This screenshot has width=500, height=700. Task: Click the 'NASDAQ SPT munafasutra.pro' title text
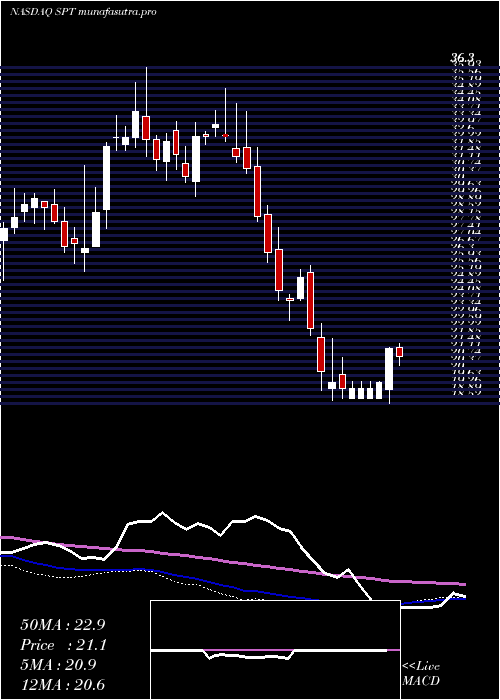click(x=83, y=12)
